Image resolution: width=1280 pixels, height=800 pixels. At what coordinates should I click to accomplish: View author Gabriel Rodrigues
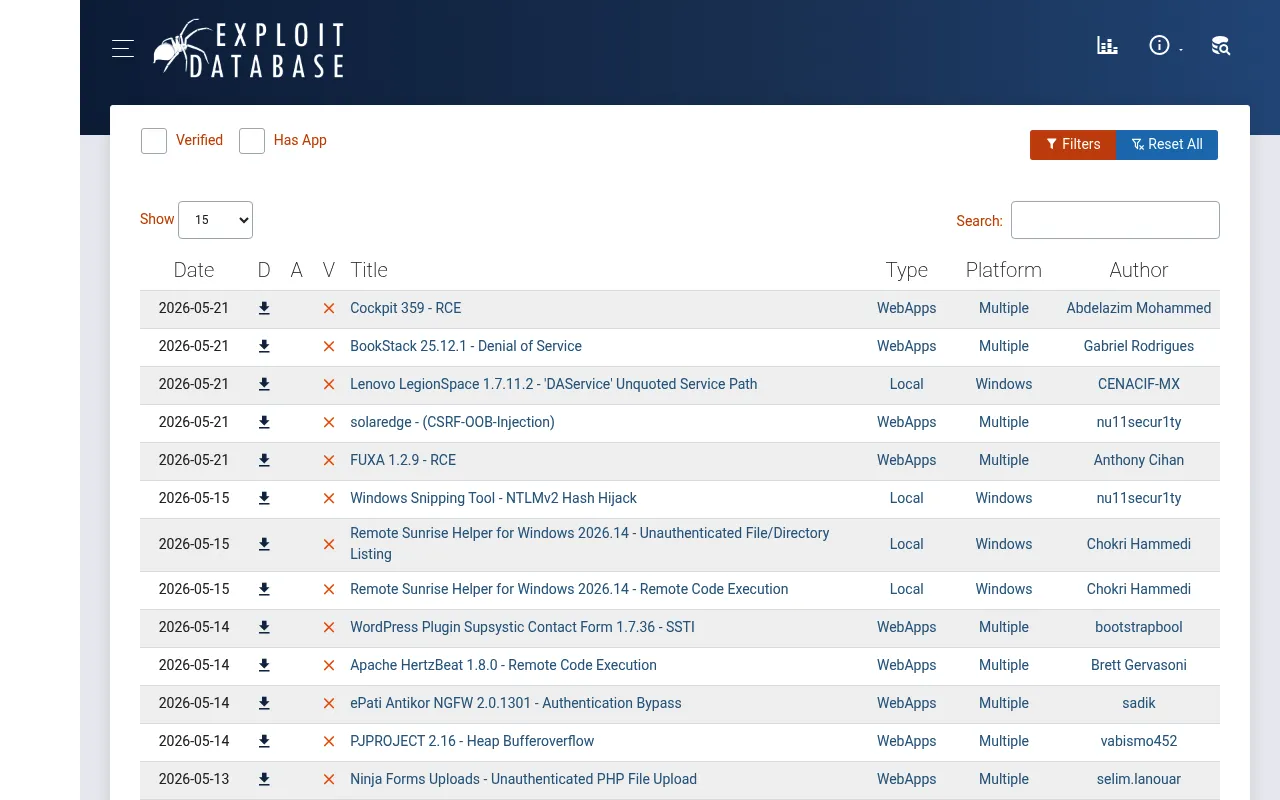tap(1139, 346)
